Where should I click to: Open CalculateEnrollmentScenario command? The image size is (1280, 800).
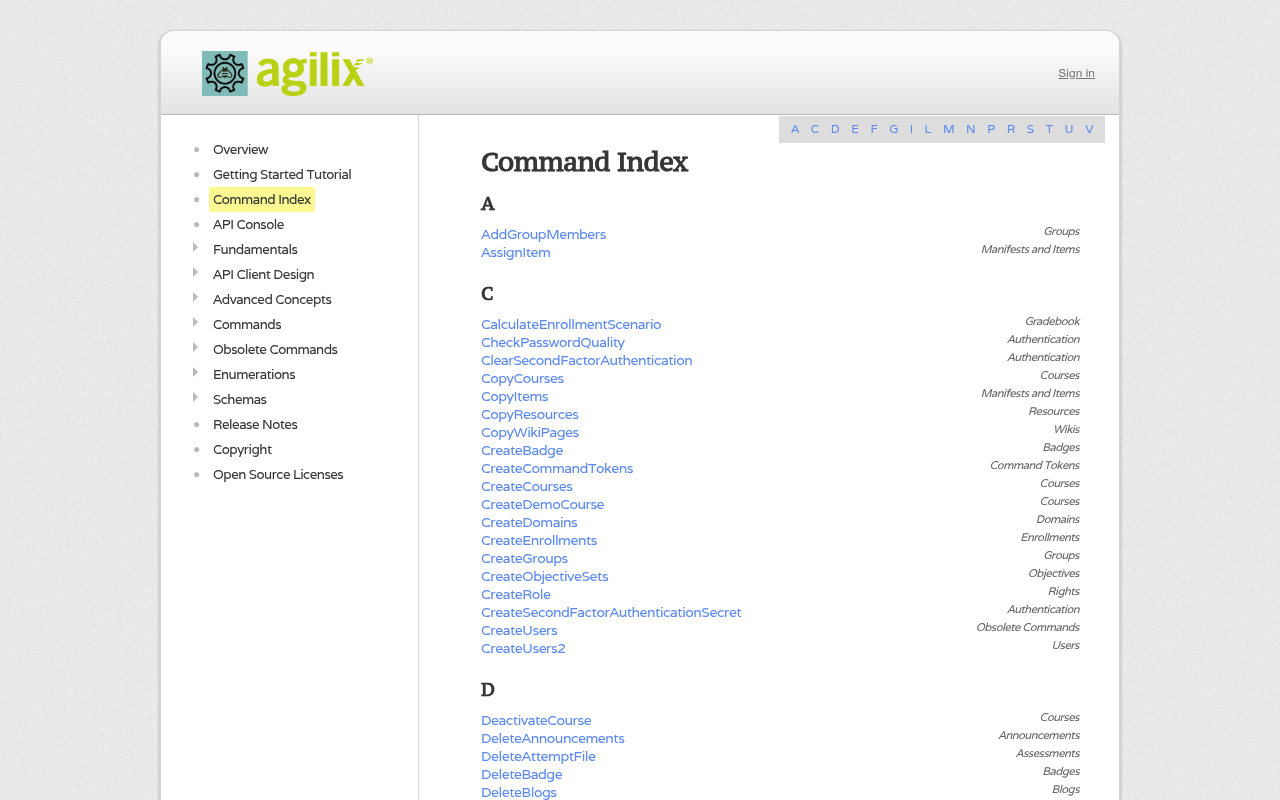point(571,324)
